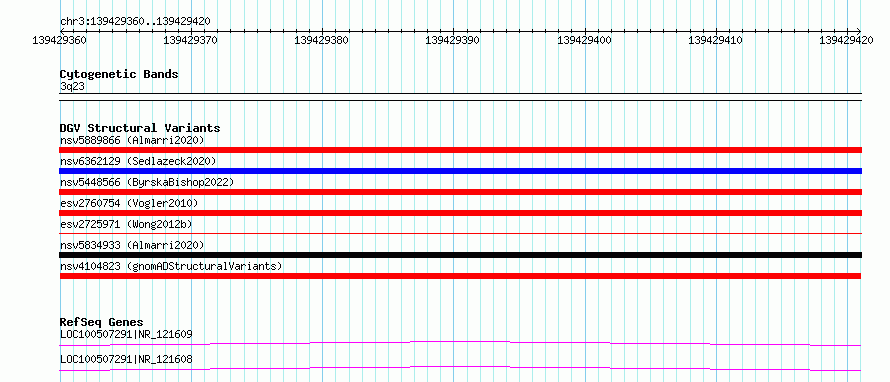
Task: Click ruler position 139429370
Action: (191, 40)
